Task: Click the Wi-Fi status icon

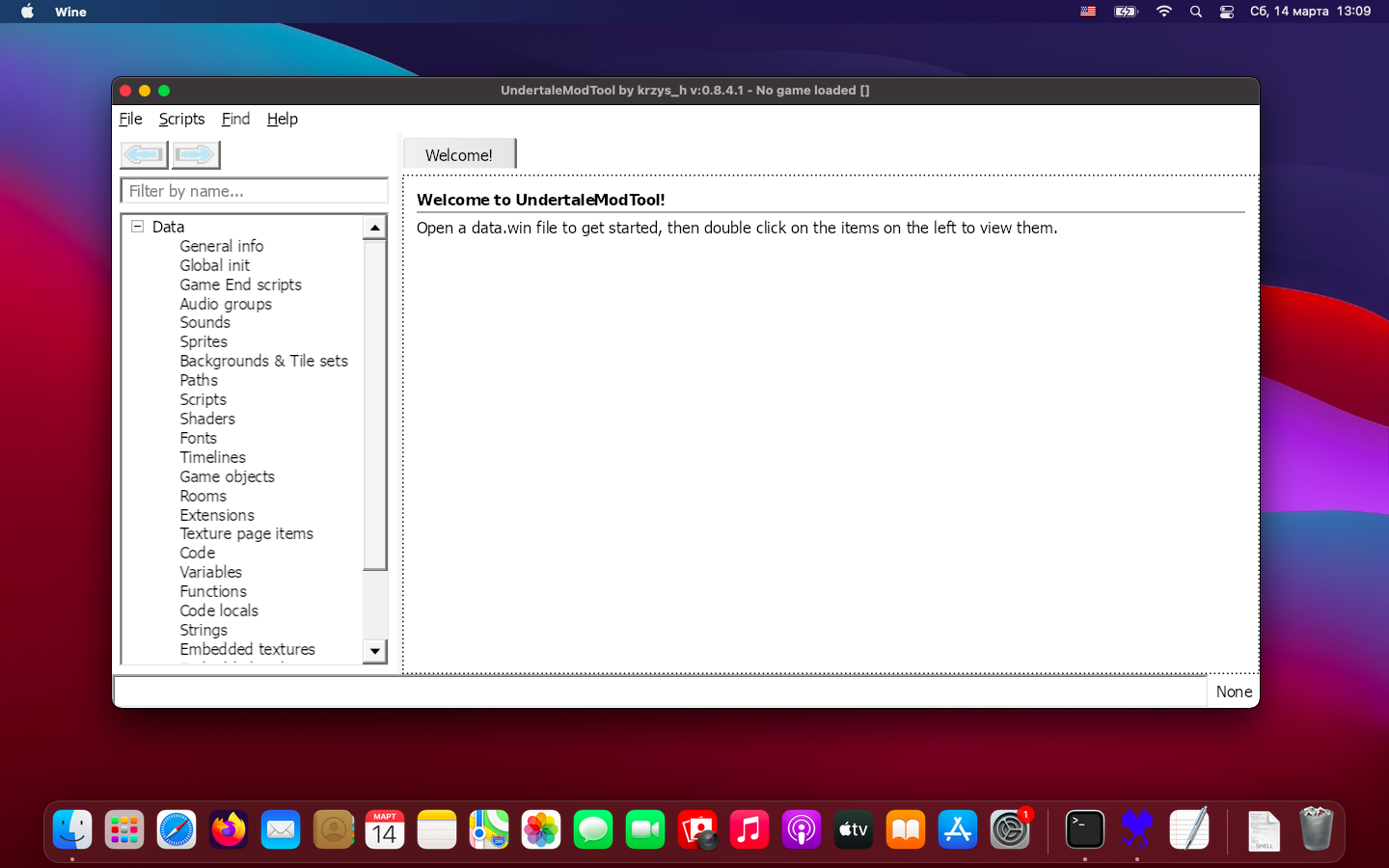Action: (x=1164, y=12)
